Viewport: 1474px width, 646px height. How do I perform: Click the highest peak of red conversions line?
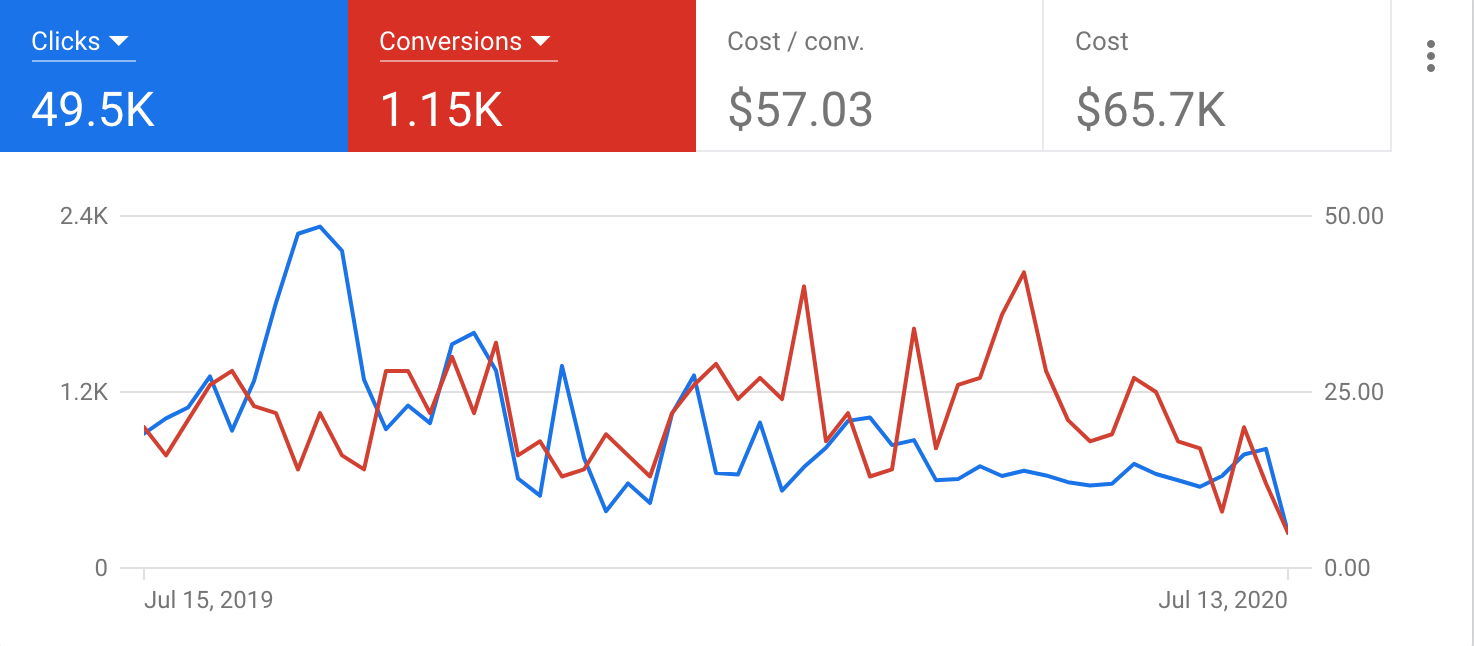[1024, 272]
